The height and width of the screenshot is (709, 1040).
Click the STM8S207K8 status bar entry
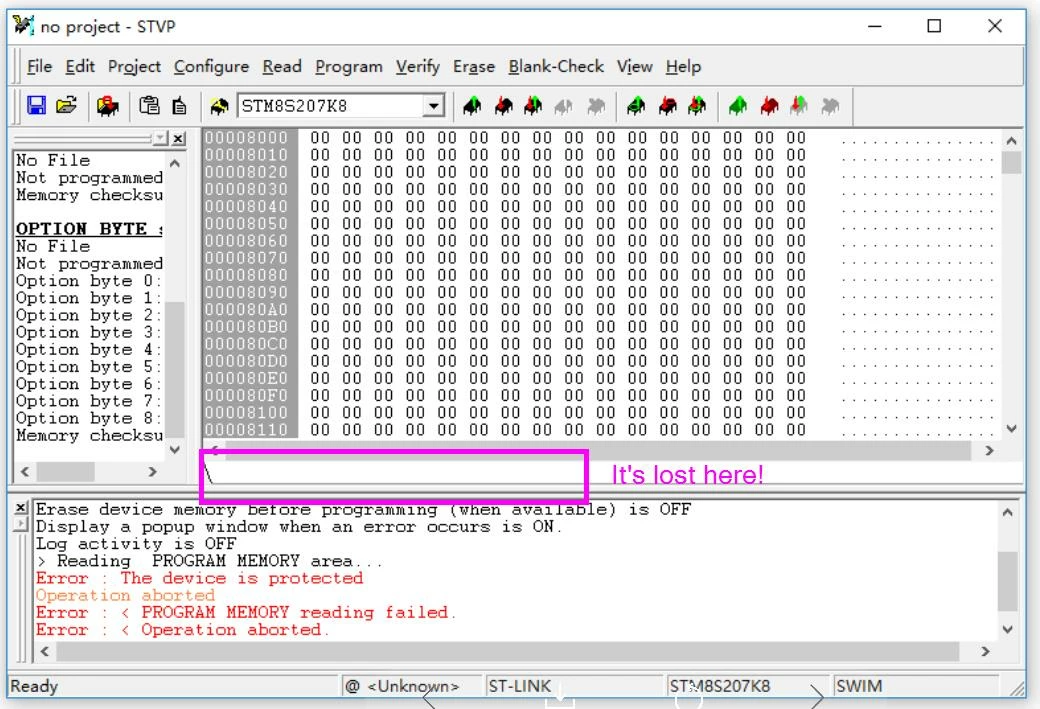tap(720, 686)
